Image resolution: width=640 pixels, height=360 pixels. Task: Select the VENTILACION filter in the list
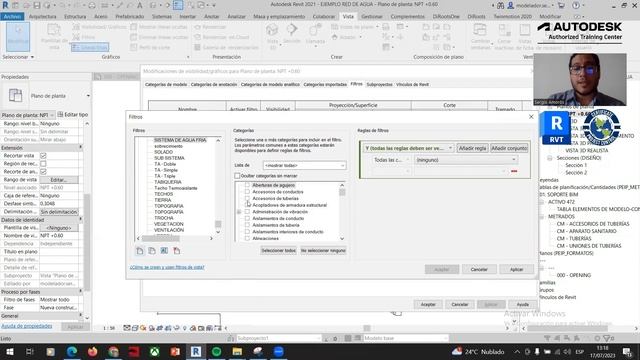pos(169,230)
